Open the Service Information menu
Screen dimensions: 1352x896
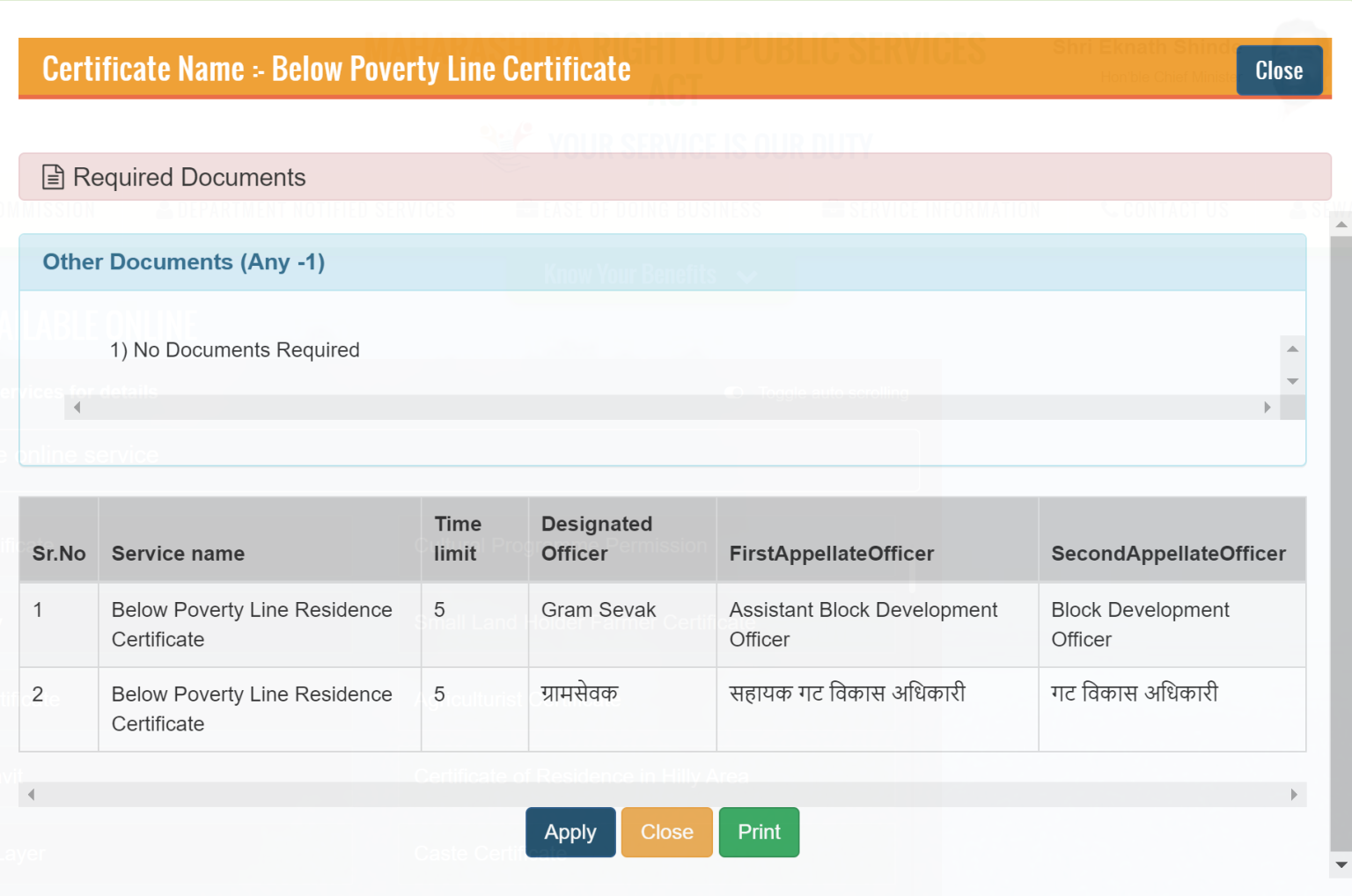coord(944,209)
